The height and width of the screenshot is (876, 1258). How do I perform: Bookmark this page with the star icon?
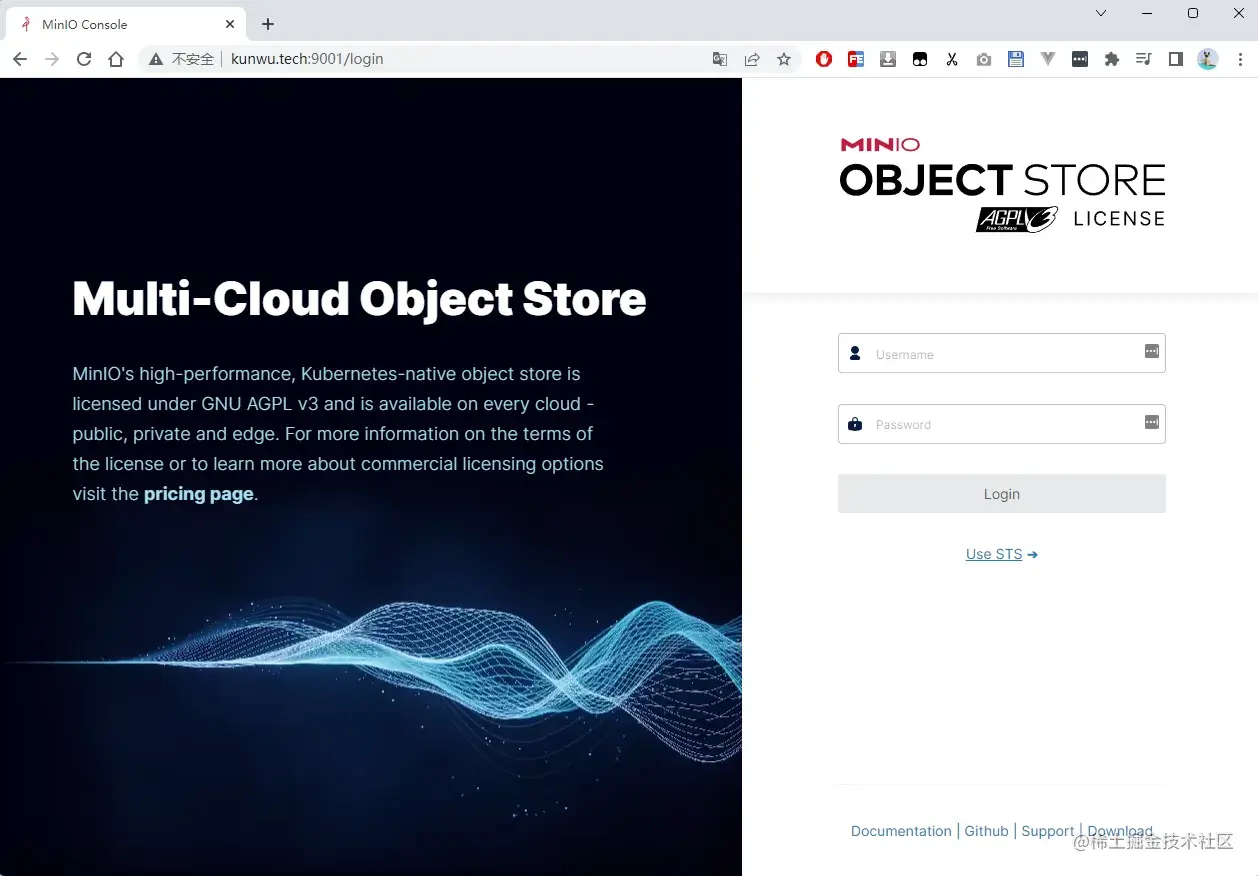[784, 59]
